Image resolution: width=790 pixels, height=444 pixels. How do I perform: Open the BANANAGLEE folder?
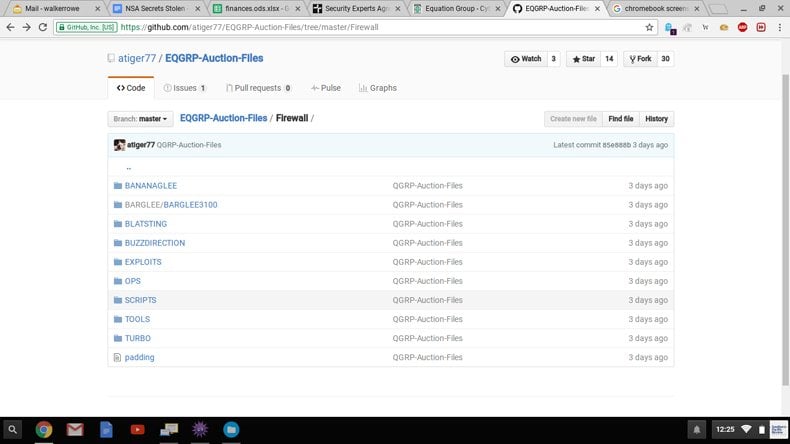pos(151,185)
